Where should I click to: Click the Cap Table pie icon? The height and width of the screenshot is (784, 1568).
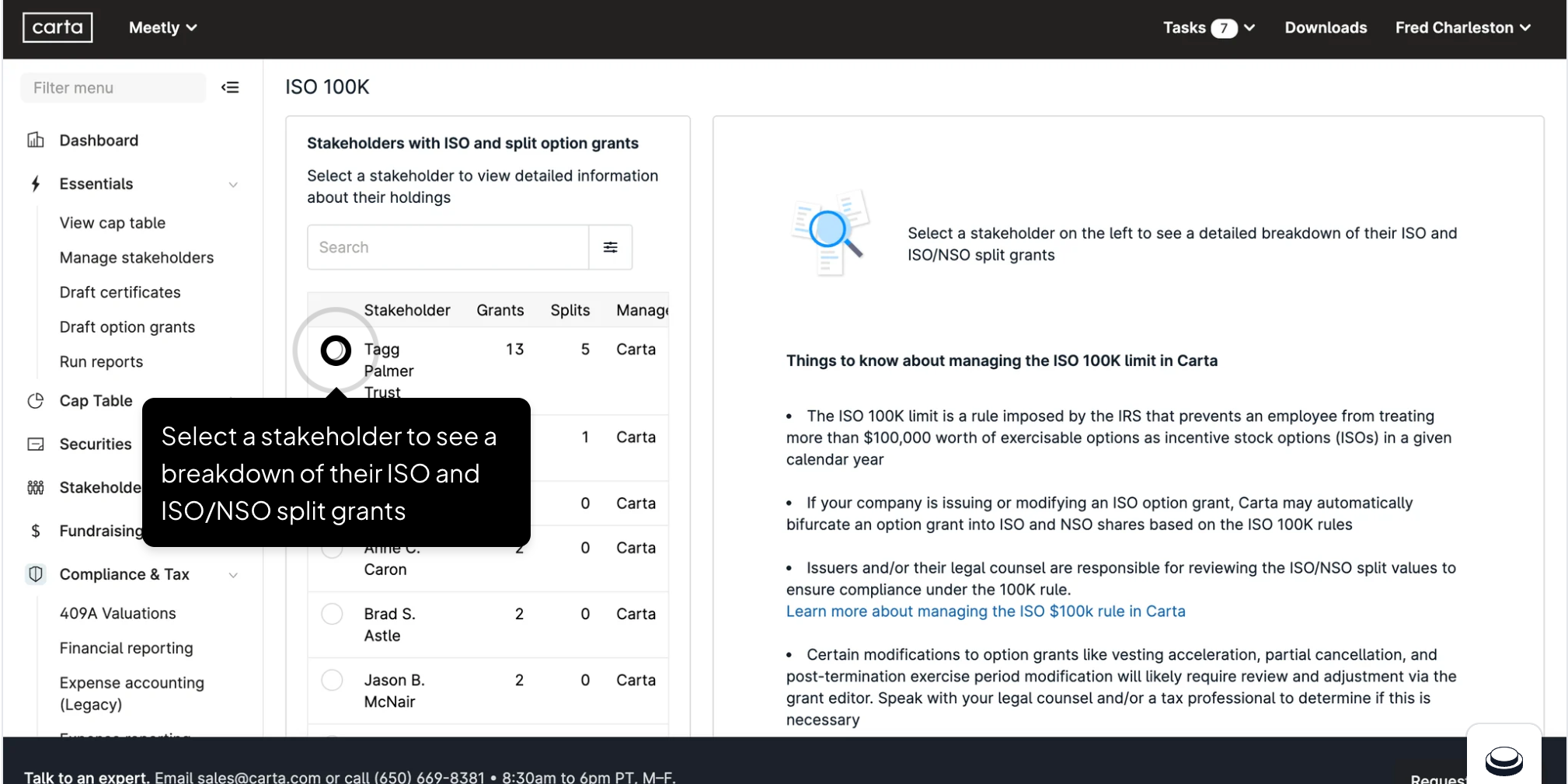click(36, 401)
